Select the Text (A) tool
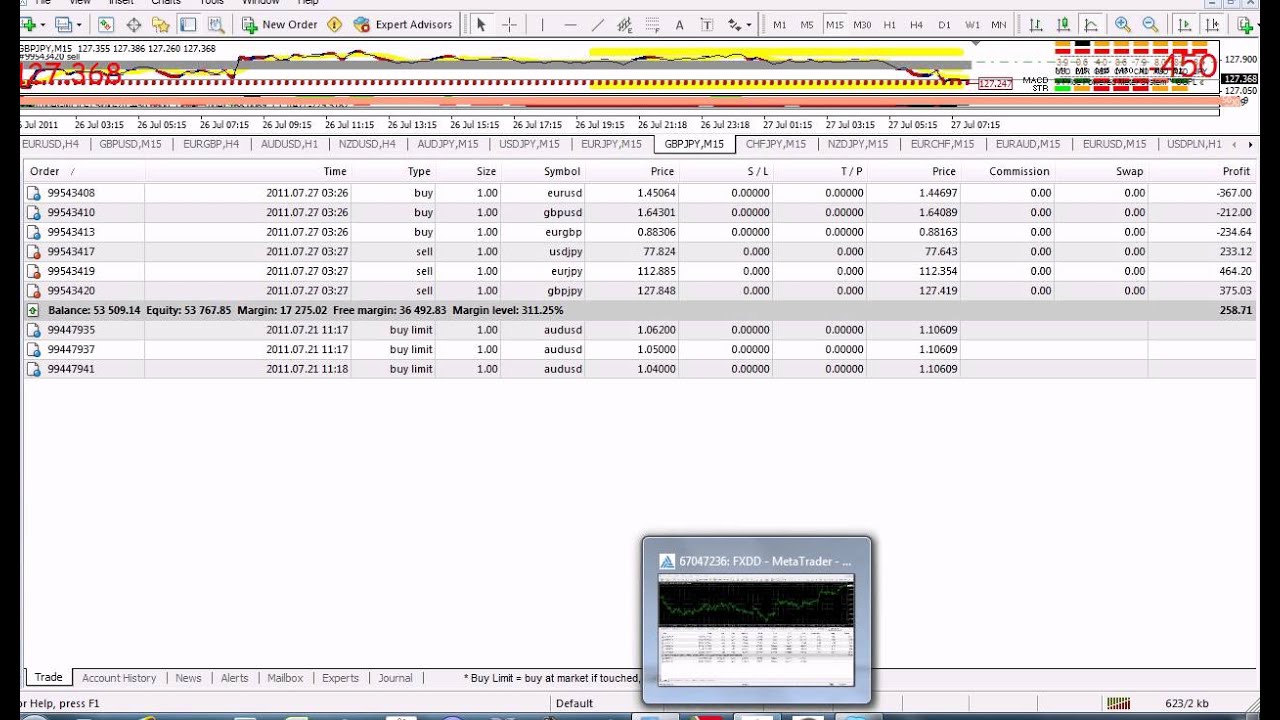 [x=679, y=24]
